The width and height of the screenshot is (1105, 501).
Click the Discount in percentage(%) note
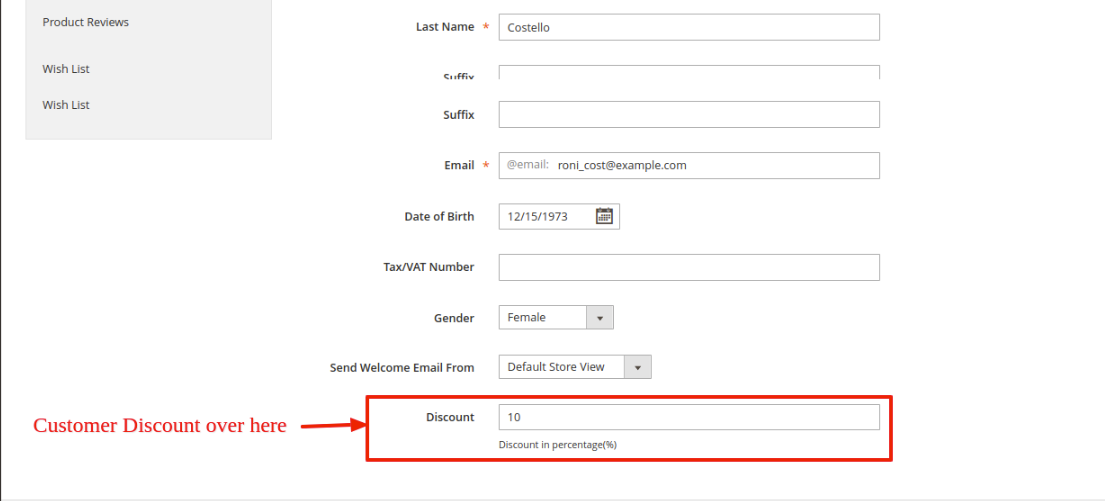click(x=557, y=445)
